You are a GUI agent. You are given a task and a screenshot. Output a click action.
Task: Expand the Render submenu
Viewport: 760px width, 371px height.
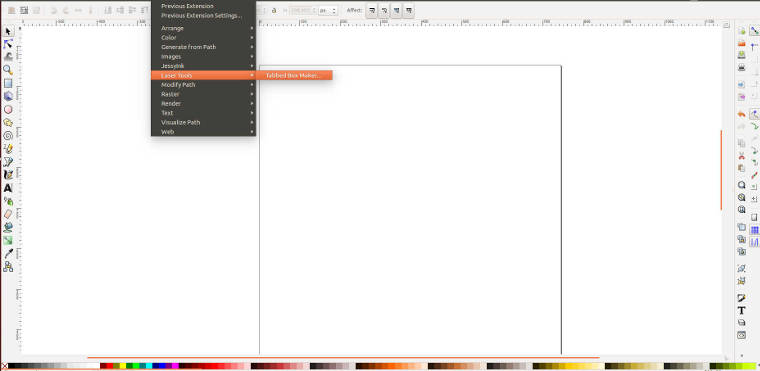click(x=204, y=103)
